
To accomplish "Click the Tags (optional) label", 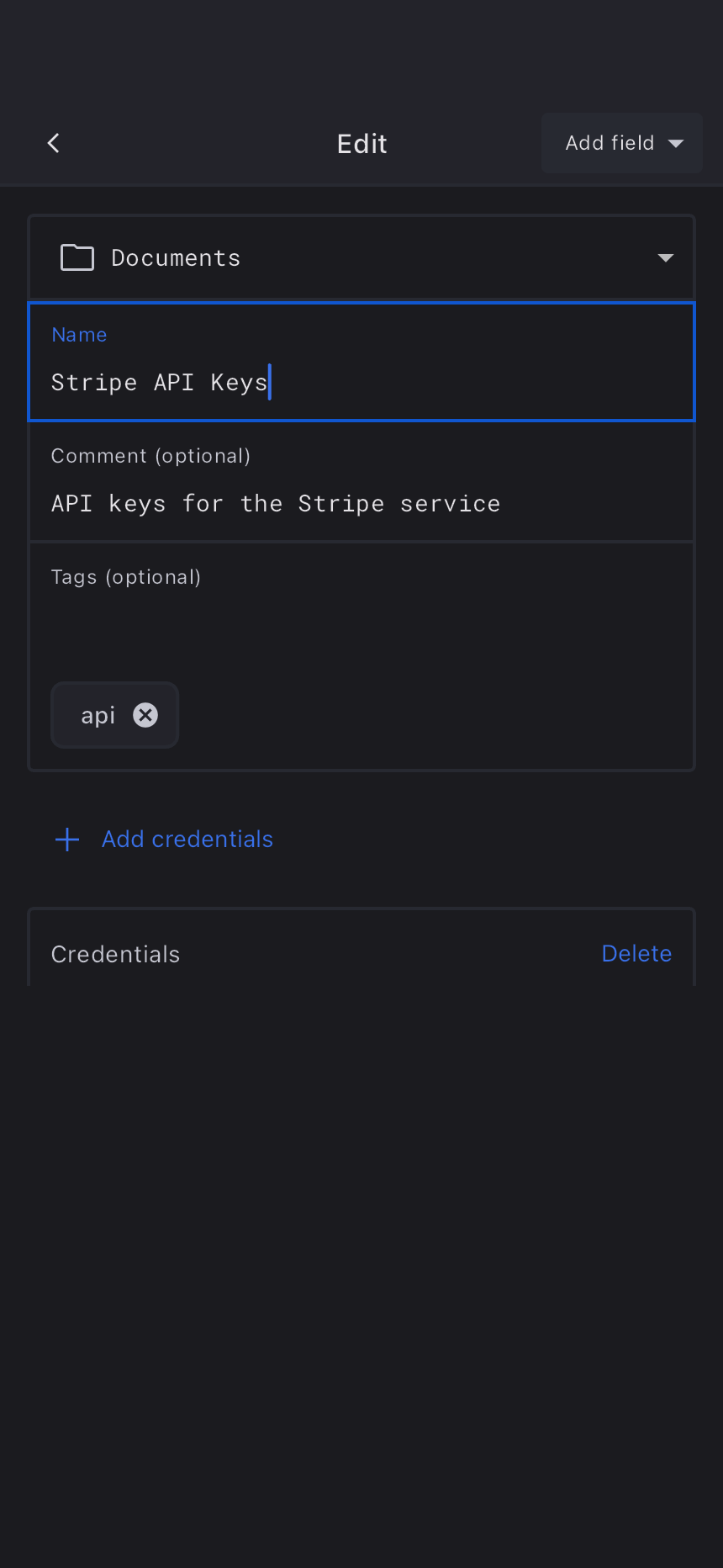I will click(x=126, y=577).
